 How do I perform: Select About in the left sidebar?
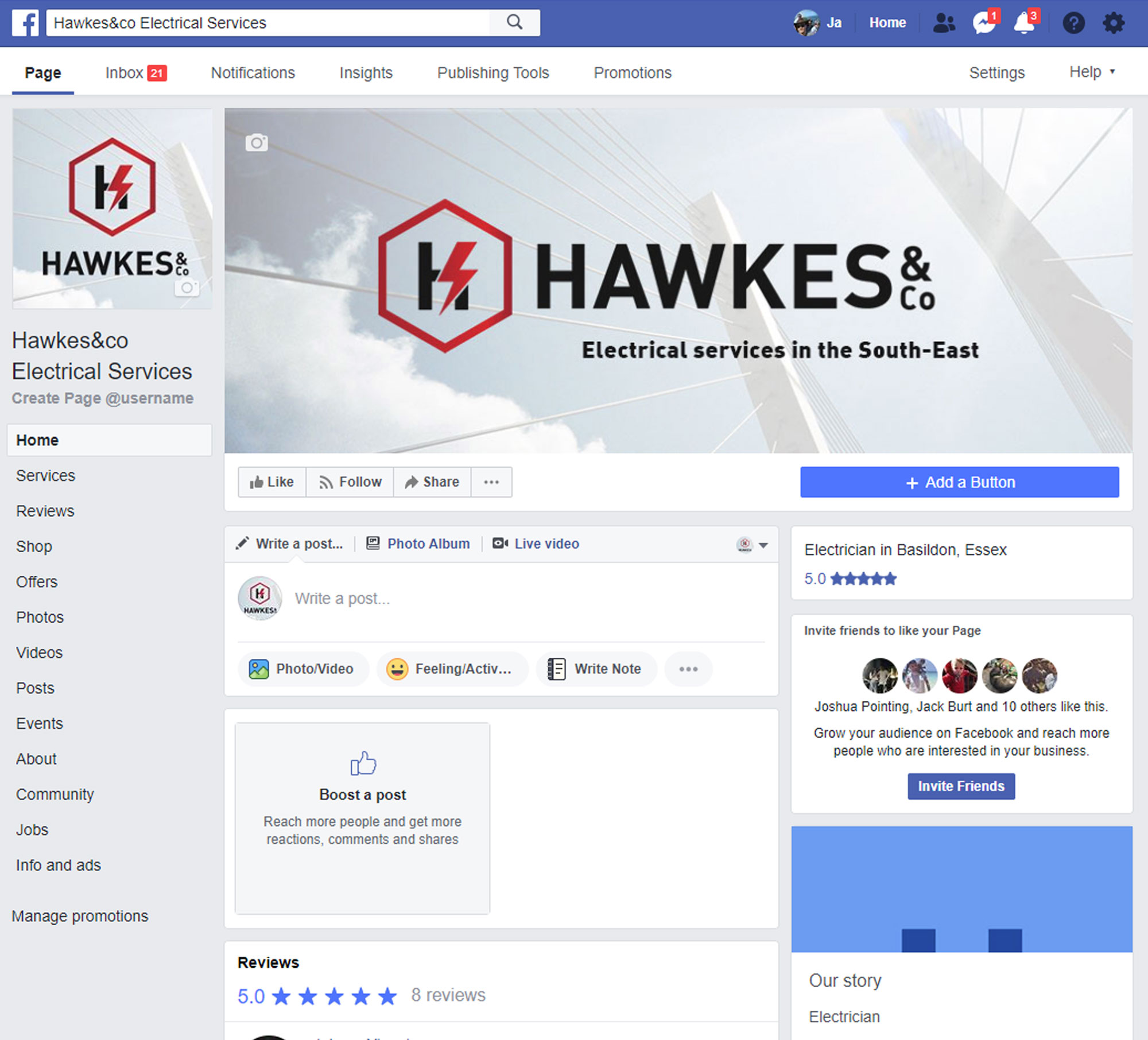coord(36,759)
